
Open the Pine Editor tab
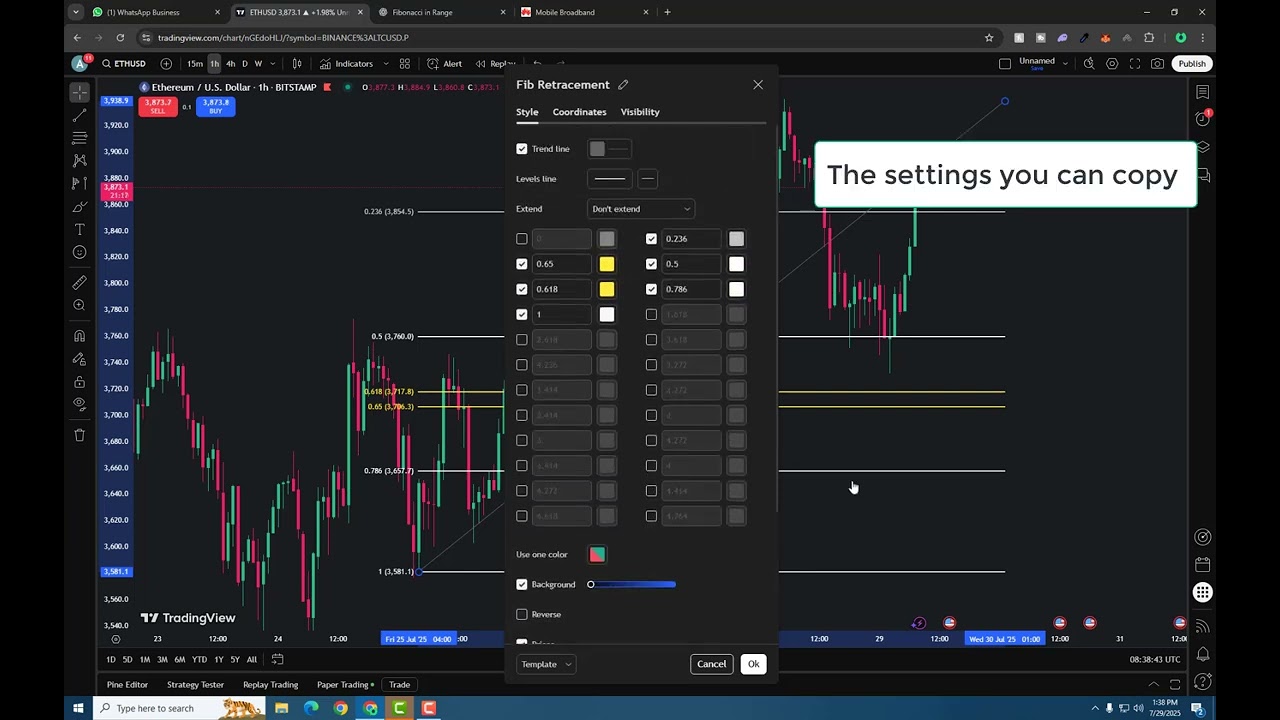pos(127,685)
